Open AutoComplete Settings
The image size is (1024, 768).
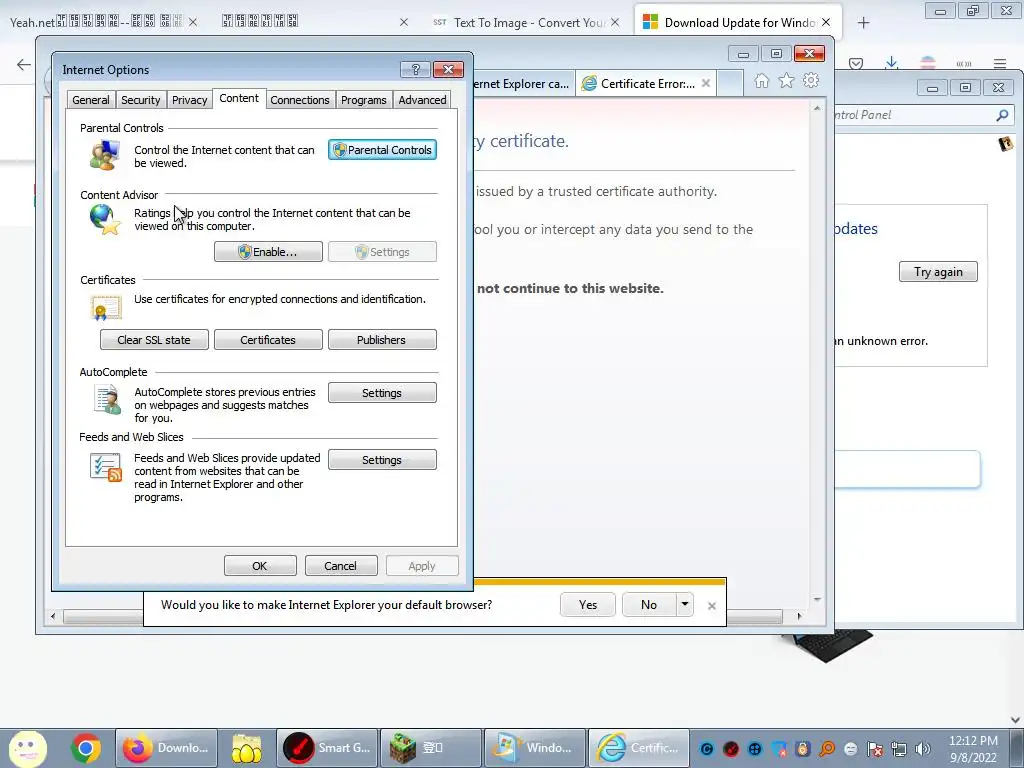[x=382, y=393]
